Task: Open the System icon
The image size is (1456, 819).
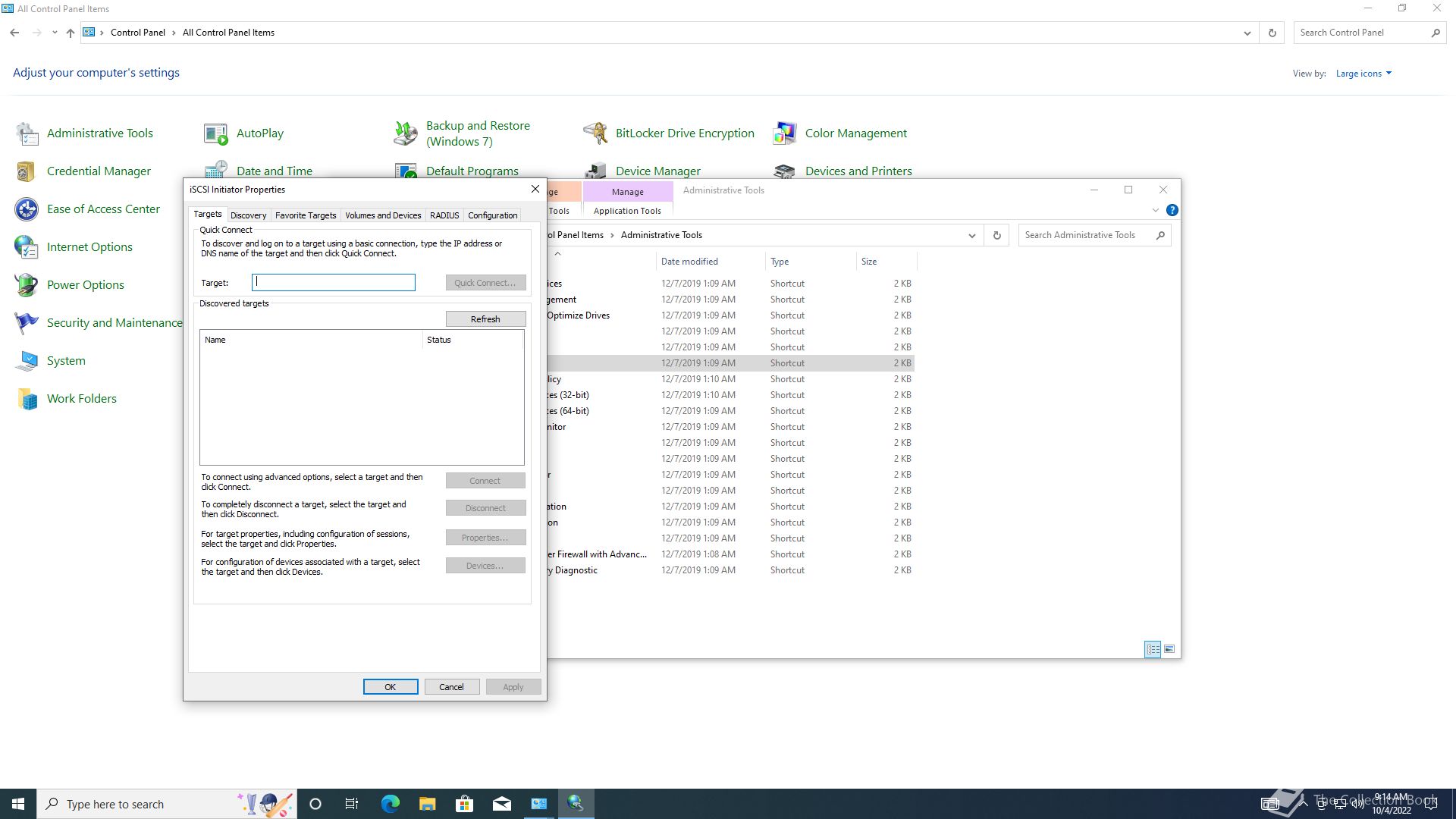Action: click(27, 361)
